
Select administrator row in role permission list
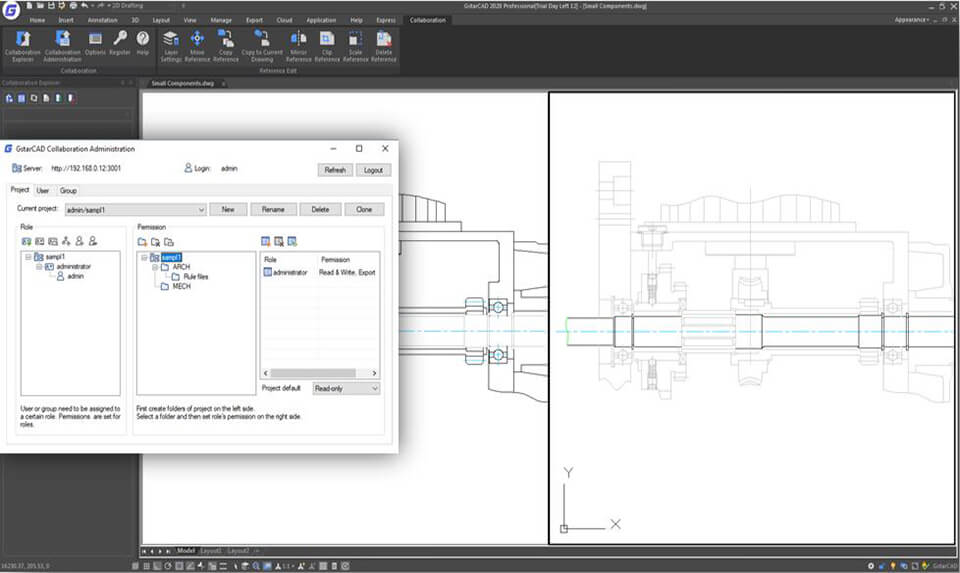[320, 272]
